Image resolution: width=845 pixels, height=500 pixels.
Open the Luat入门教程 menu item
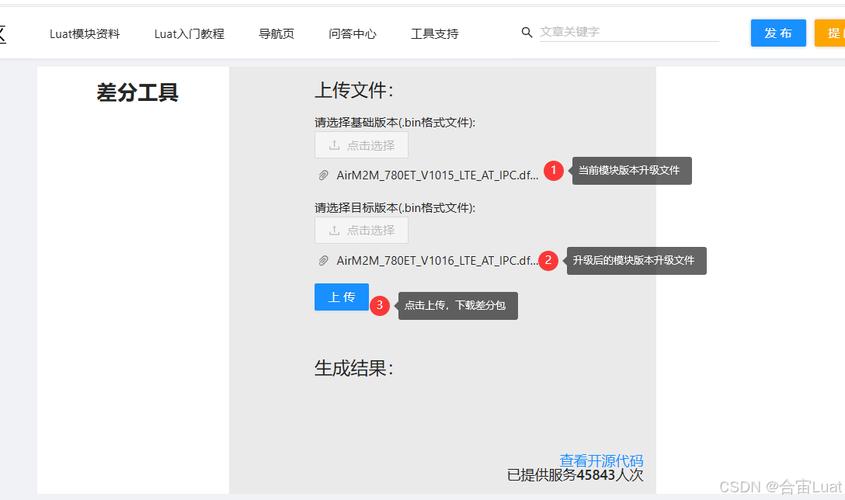click(189, 34)
